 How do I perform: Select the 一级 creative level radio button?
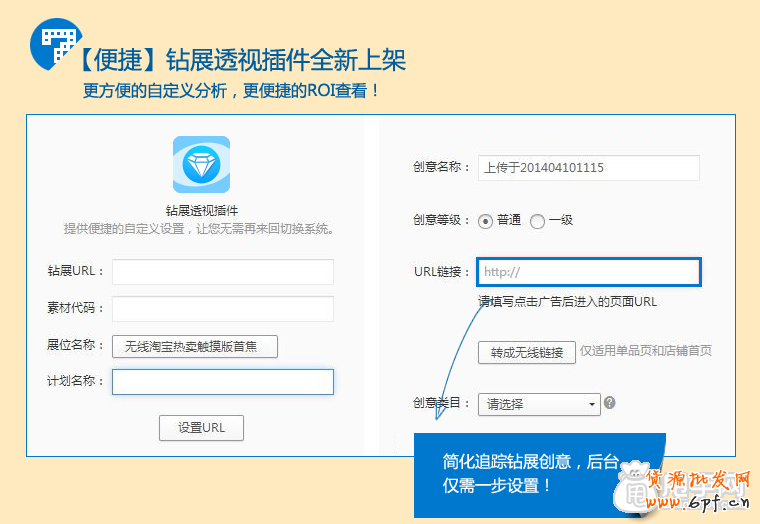[537, 222]
